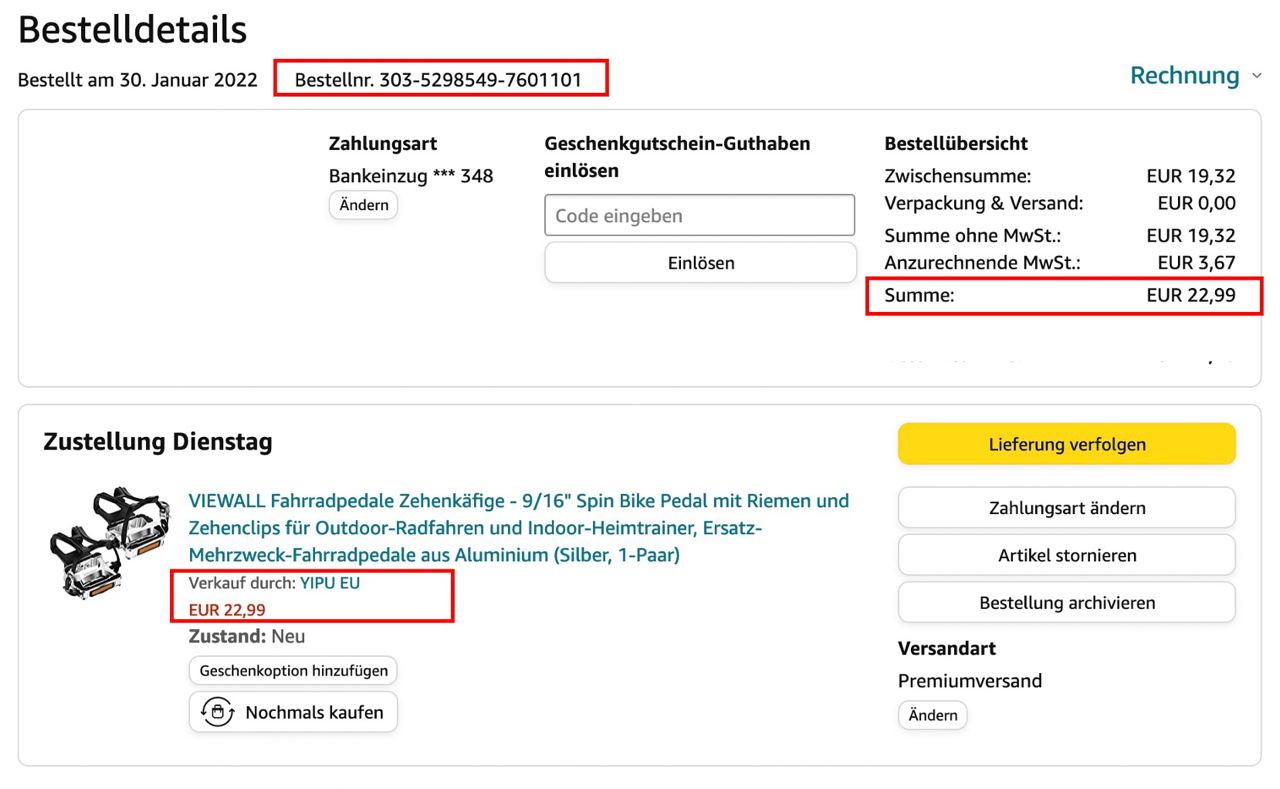1280x789 pixels.
Task: Click the Bestellung archivieren button
Action: (x=1066, y=603)
